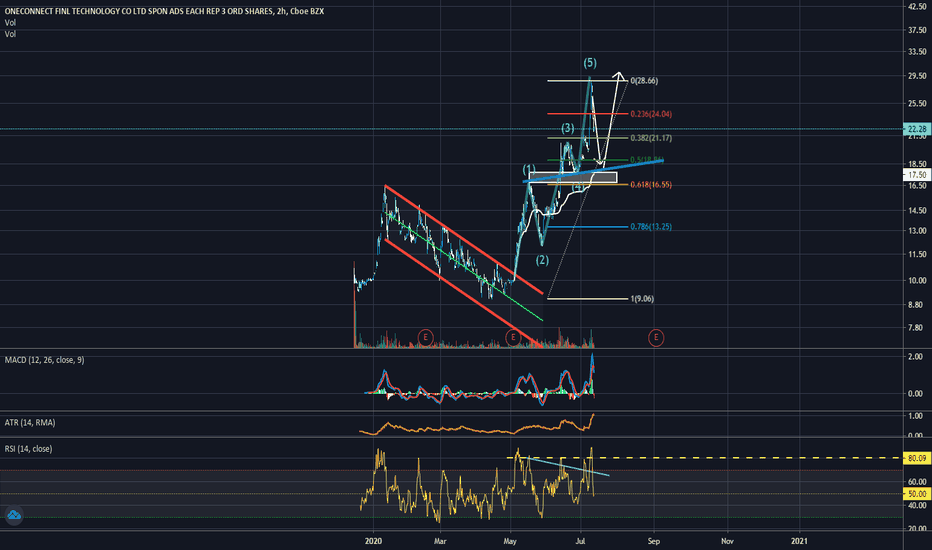This screenshot has height=550, width=932.
Task: Click the 0.786(13.25) Fibonacci level label
Action: point(651,227)
